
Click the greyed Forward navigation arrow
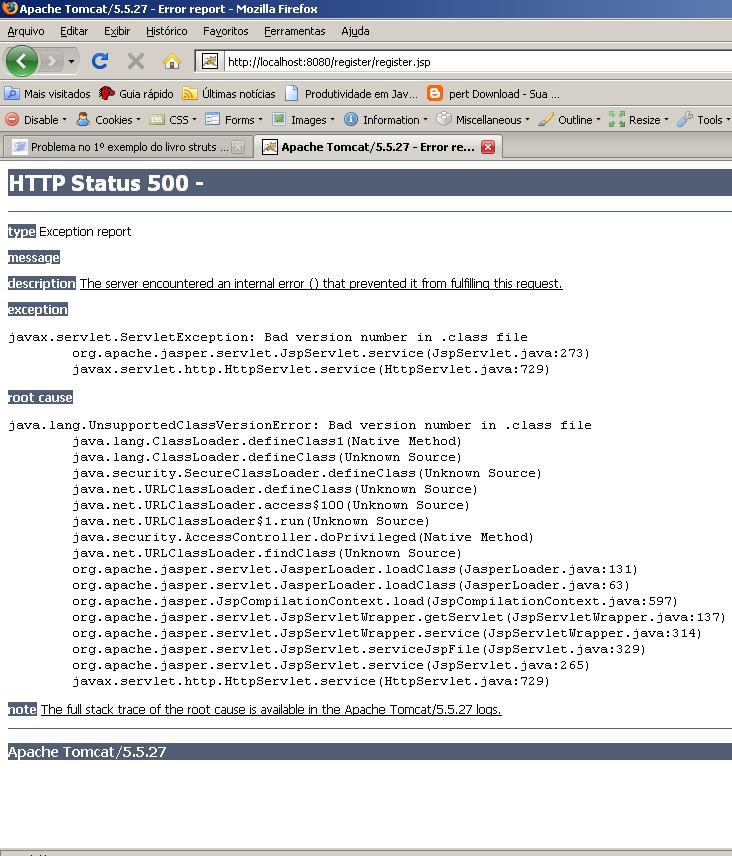52,61
